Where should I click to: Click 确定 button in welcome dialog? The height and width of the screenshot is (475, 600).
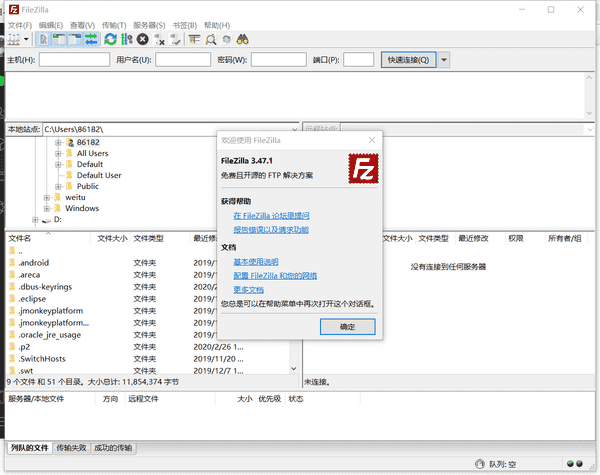(x=347, y=326)
